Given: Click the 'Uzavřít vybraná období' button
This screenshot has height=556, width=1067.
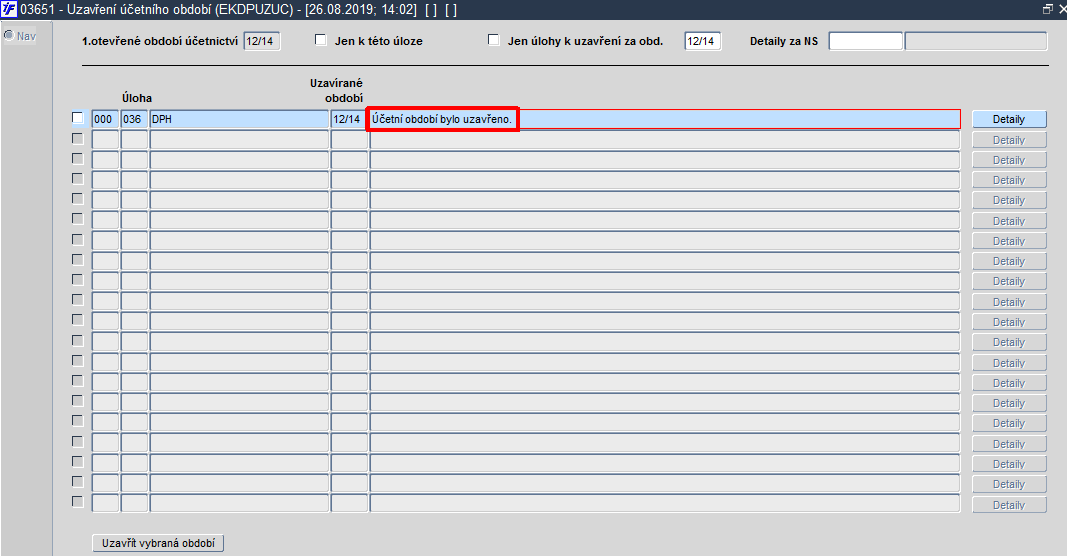Looking at the screenshot, I should click(x=158, y=543).
